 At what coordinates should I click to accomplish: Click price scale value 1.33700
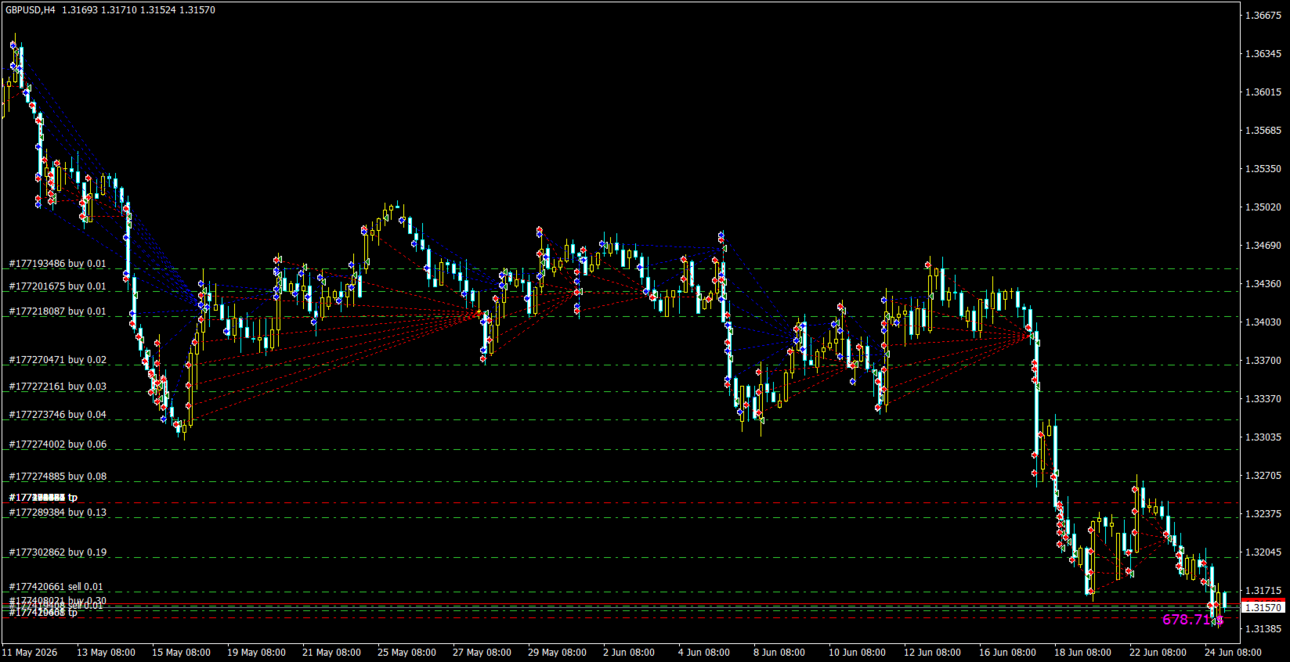1263,360
